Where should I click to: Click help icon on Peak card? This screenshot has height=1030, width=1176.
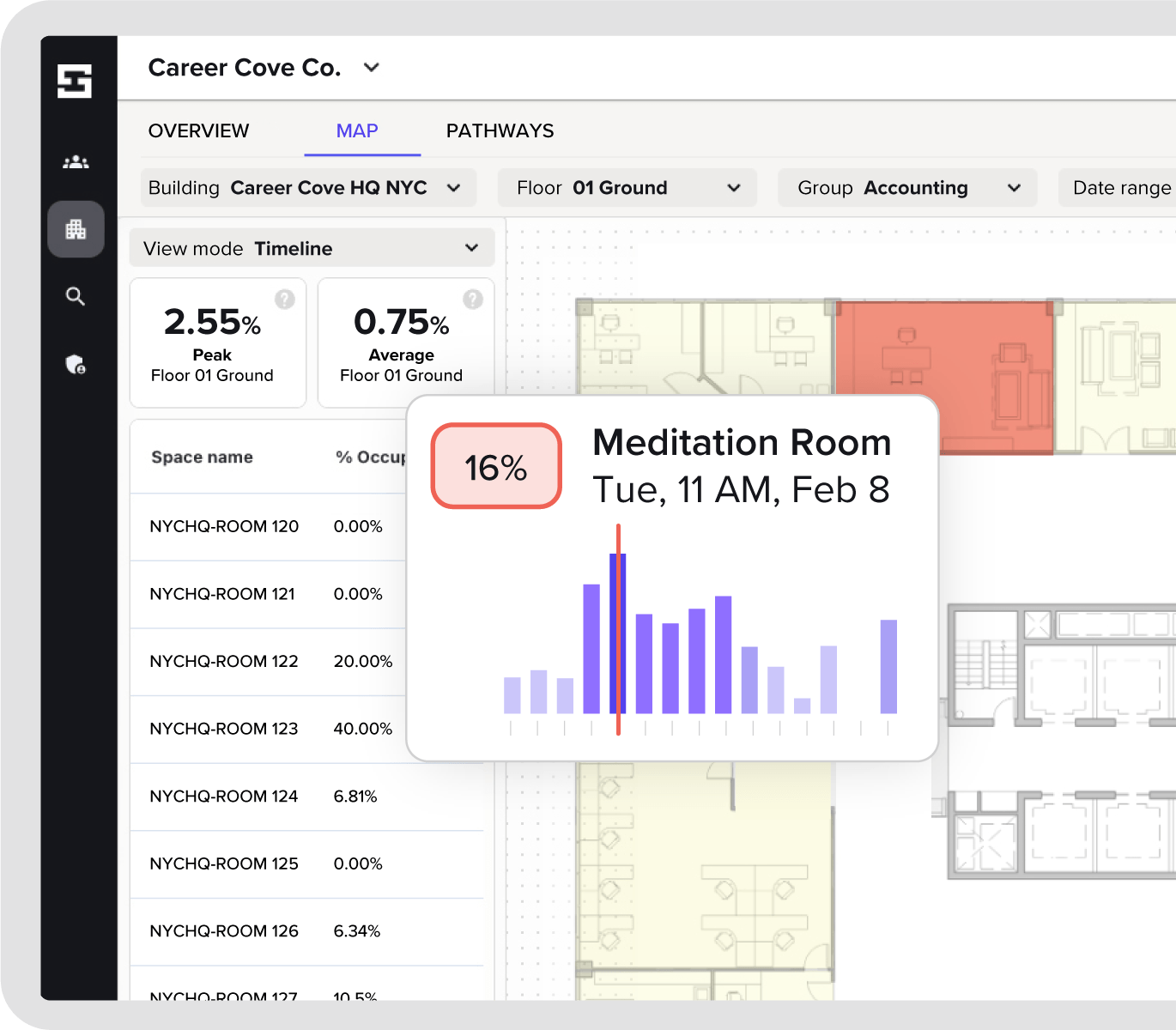coord(285,299)
